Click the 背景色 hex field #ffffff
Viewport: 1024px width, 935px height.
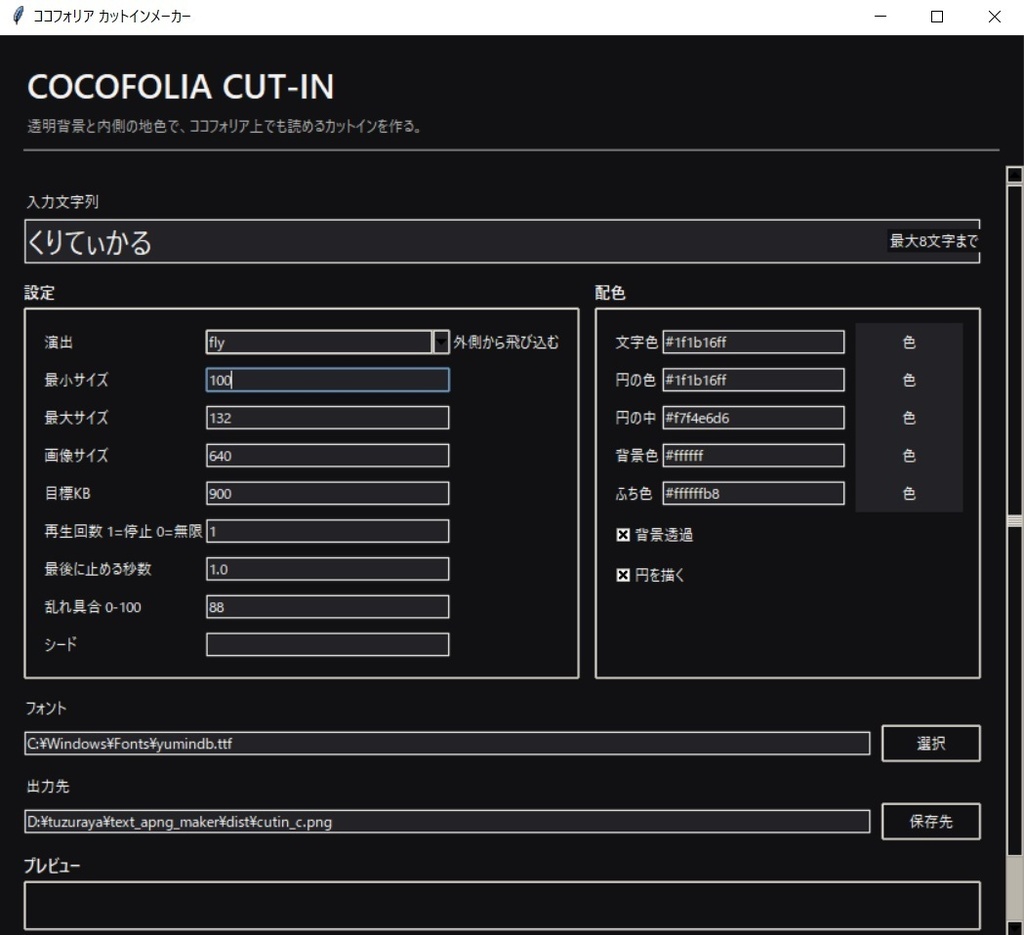coord(753,456)
